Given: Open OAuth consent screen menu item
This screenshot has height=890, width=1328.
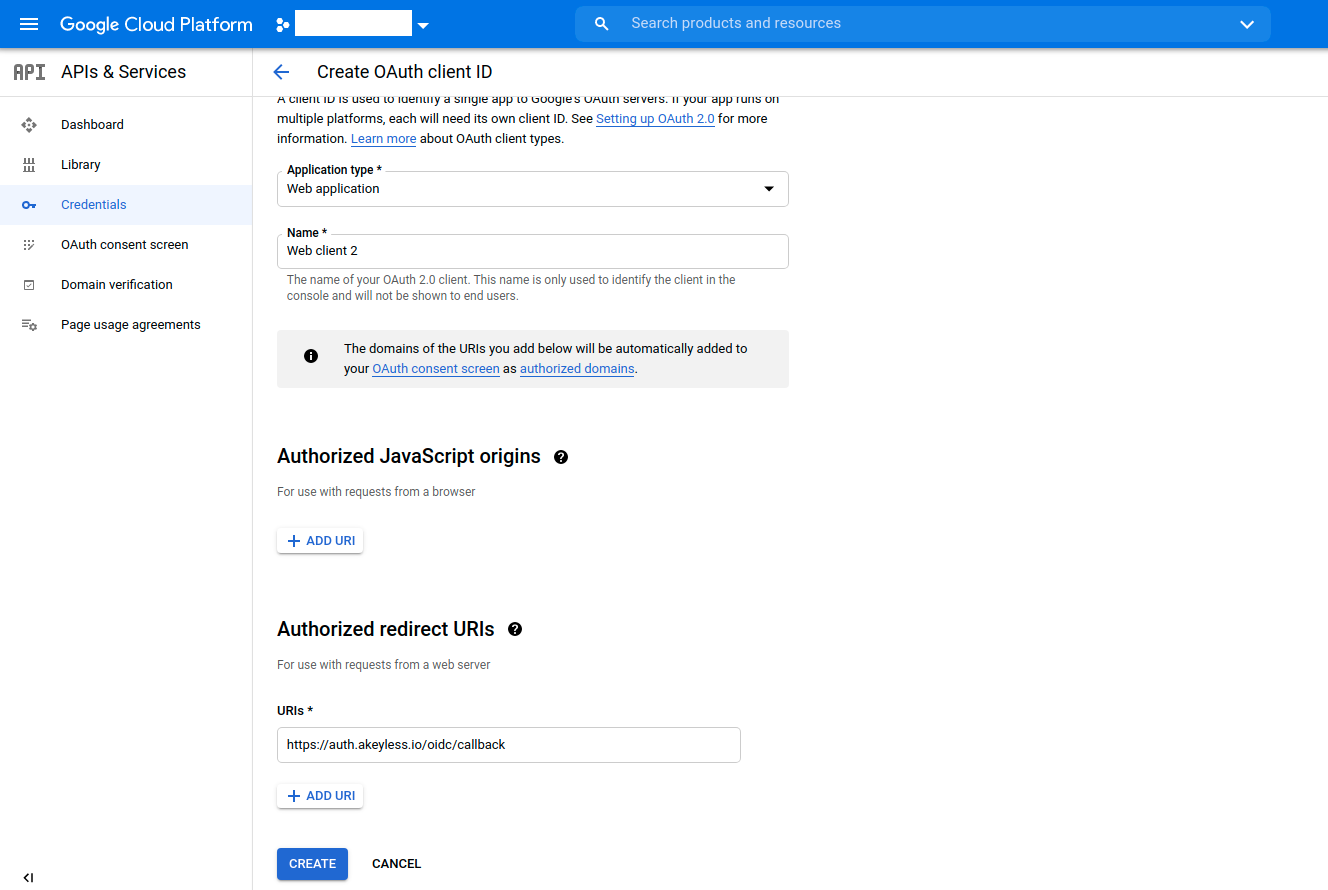Looking at the screenshot, I should click(126, 245).
